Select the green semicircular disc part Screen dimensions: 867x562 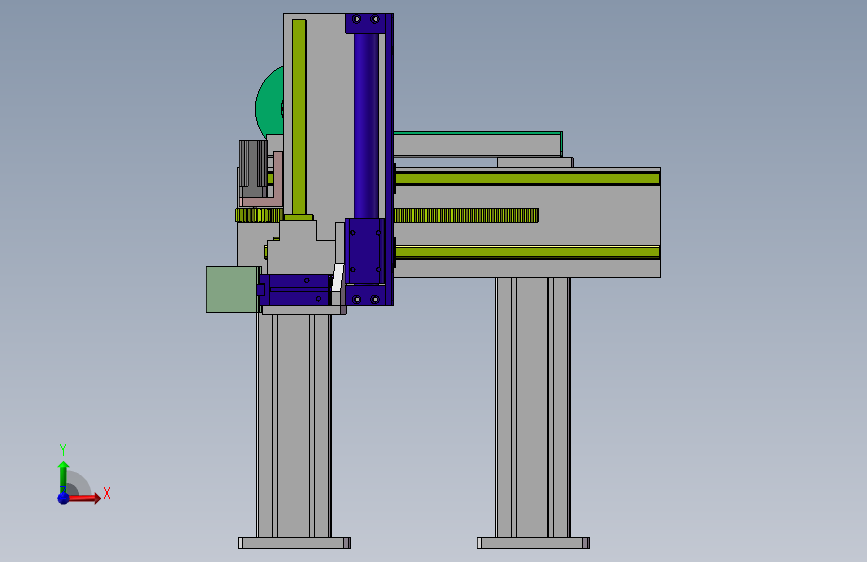pyautogui.click(x=269, y=104)
